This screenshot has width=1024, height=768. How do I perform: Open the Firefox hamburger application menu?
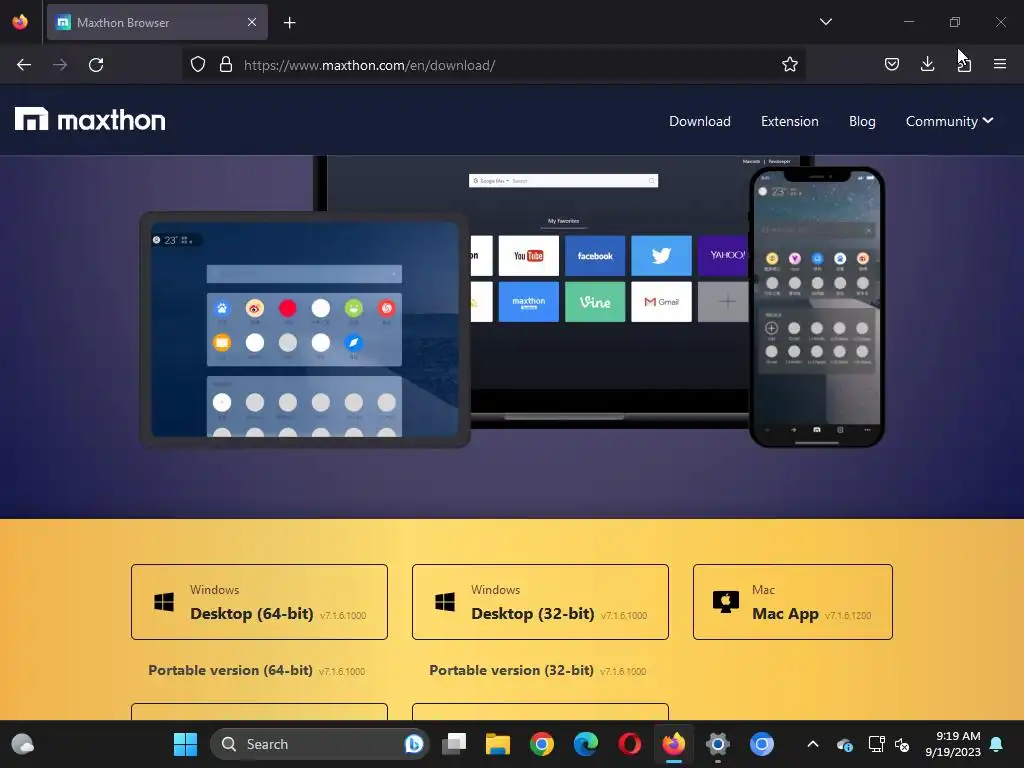pyautogui.click(x=1000, y=64)
